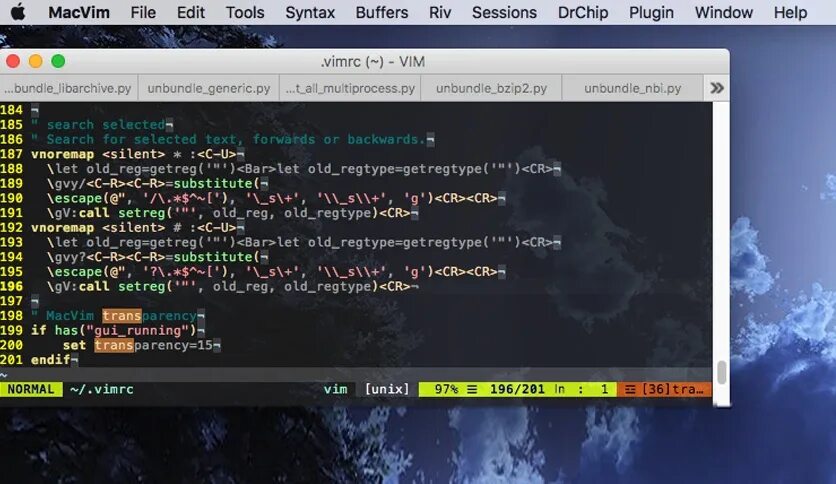Click the vnoremap keyword on line 192

point(62,228)
